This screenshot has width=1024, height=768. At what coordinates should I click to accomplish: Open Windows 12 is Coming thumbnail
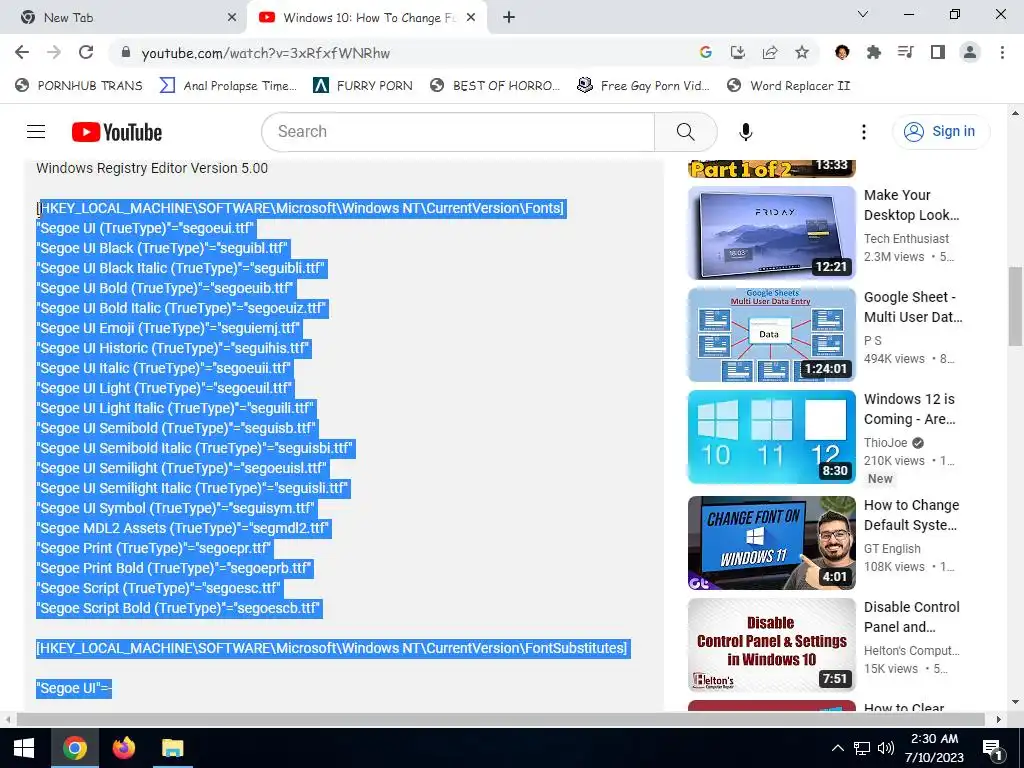tap(771, 437)
